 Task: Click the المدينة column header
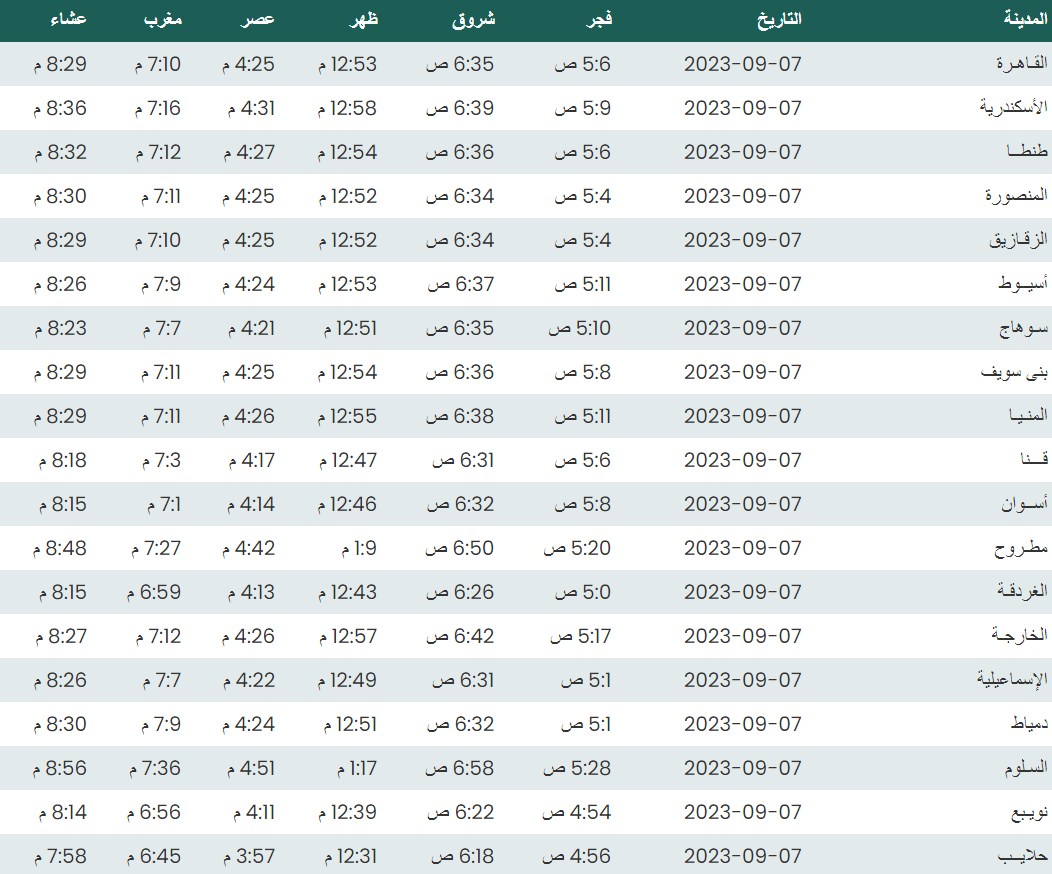pyautogui.click(x=1024, y=19)
